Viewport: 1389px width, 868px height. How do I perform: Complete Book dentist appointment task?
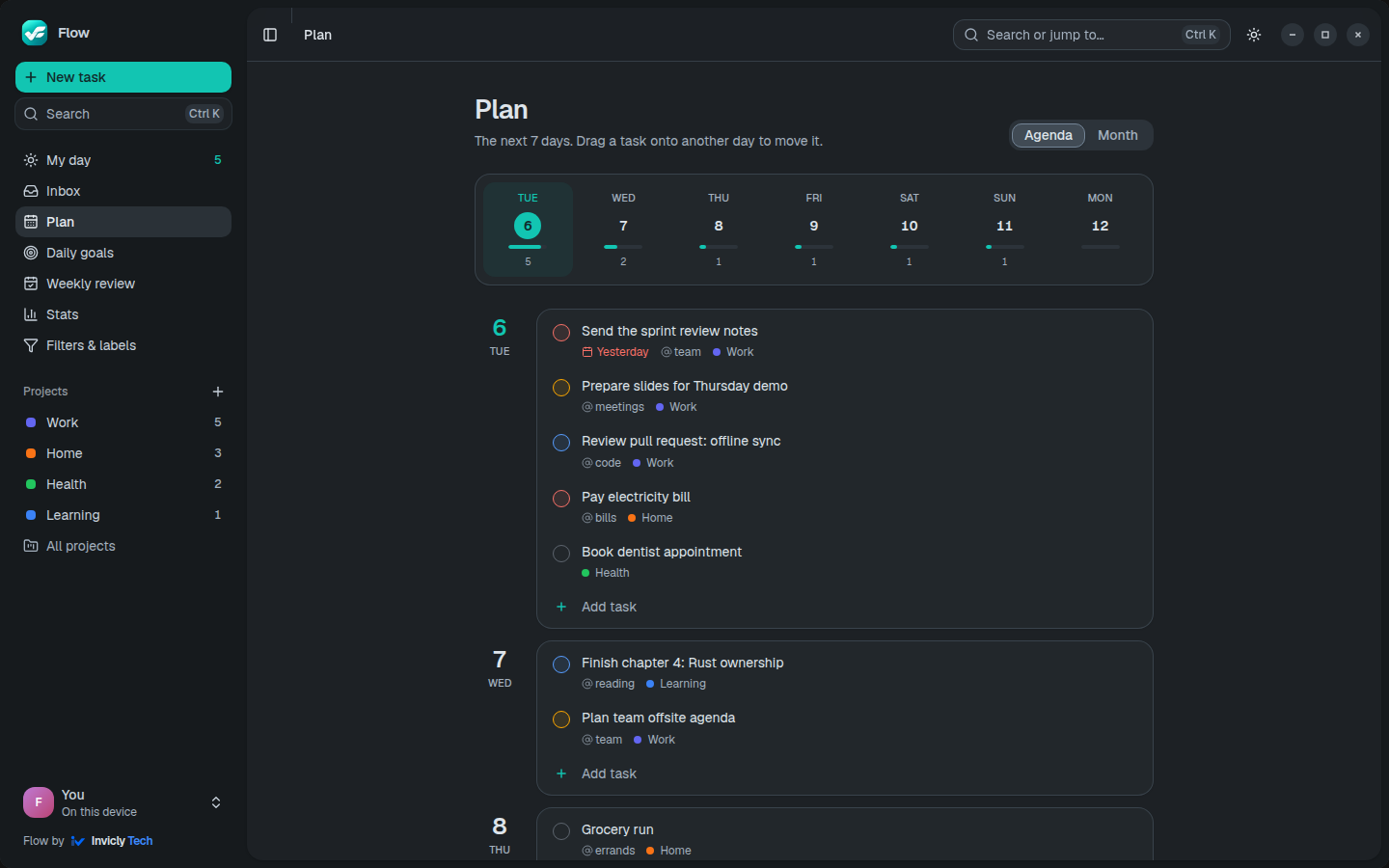[561, 554]
